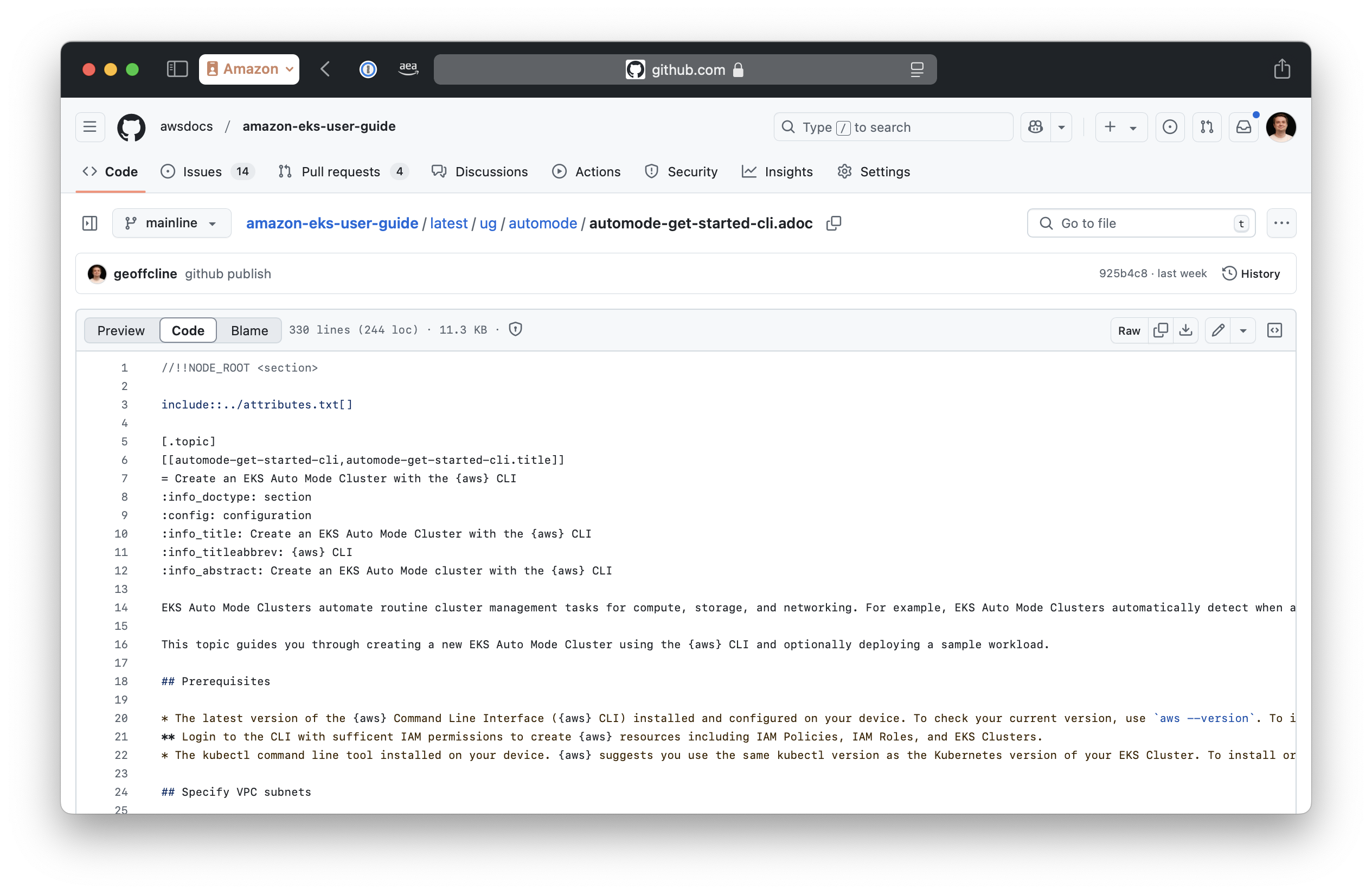This screenshot has width=1372, height=894.
Task: Download the raw file
Action: coord(1187,330)
